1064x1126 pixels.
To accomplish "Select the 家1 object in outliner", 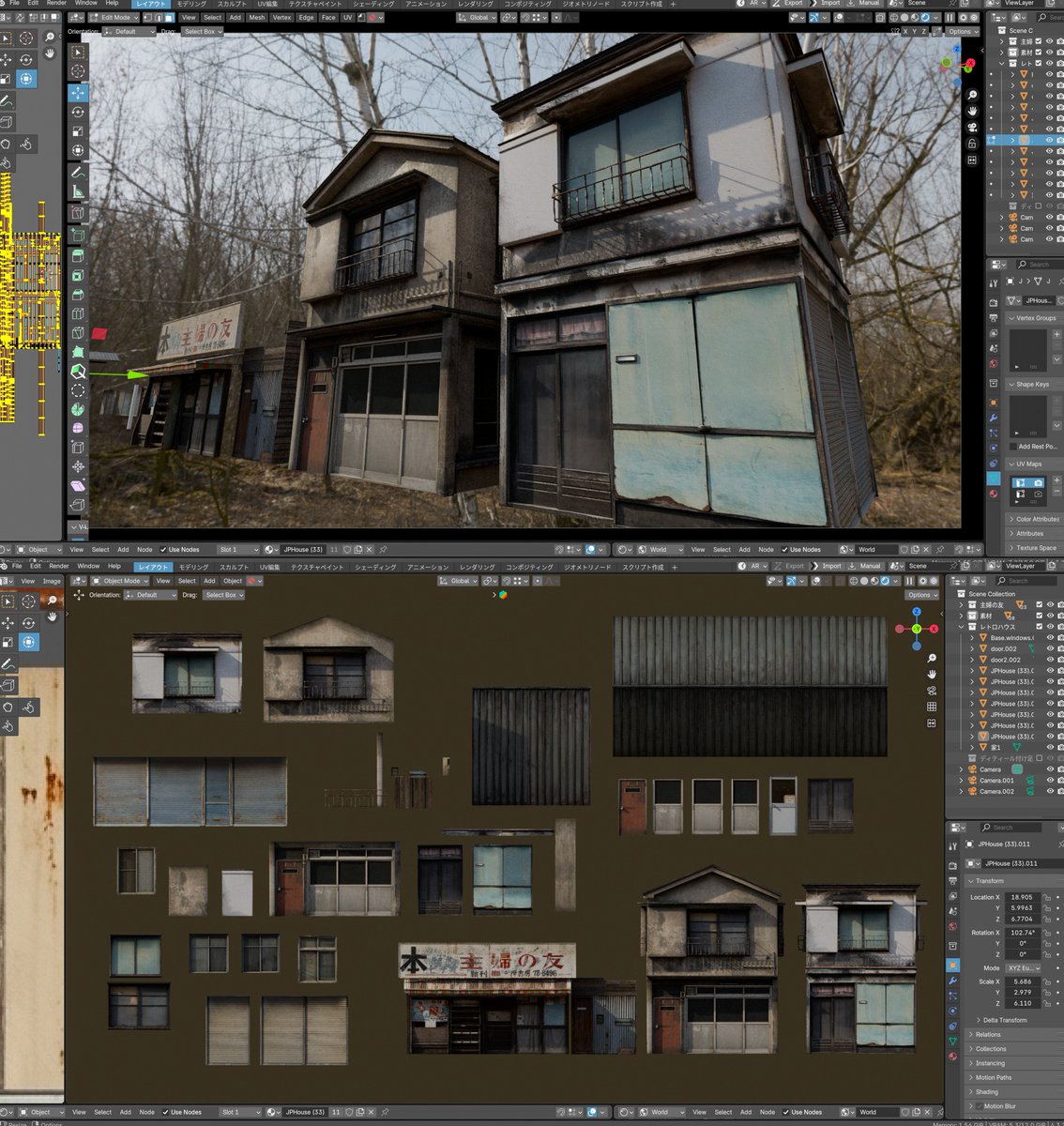I will click(x=996, y=747).
